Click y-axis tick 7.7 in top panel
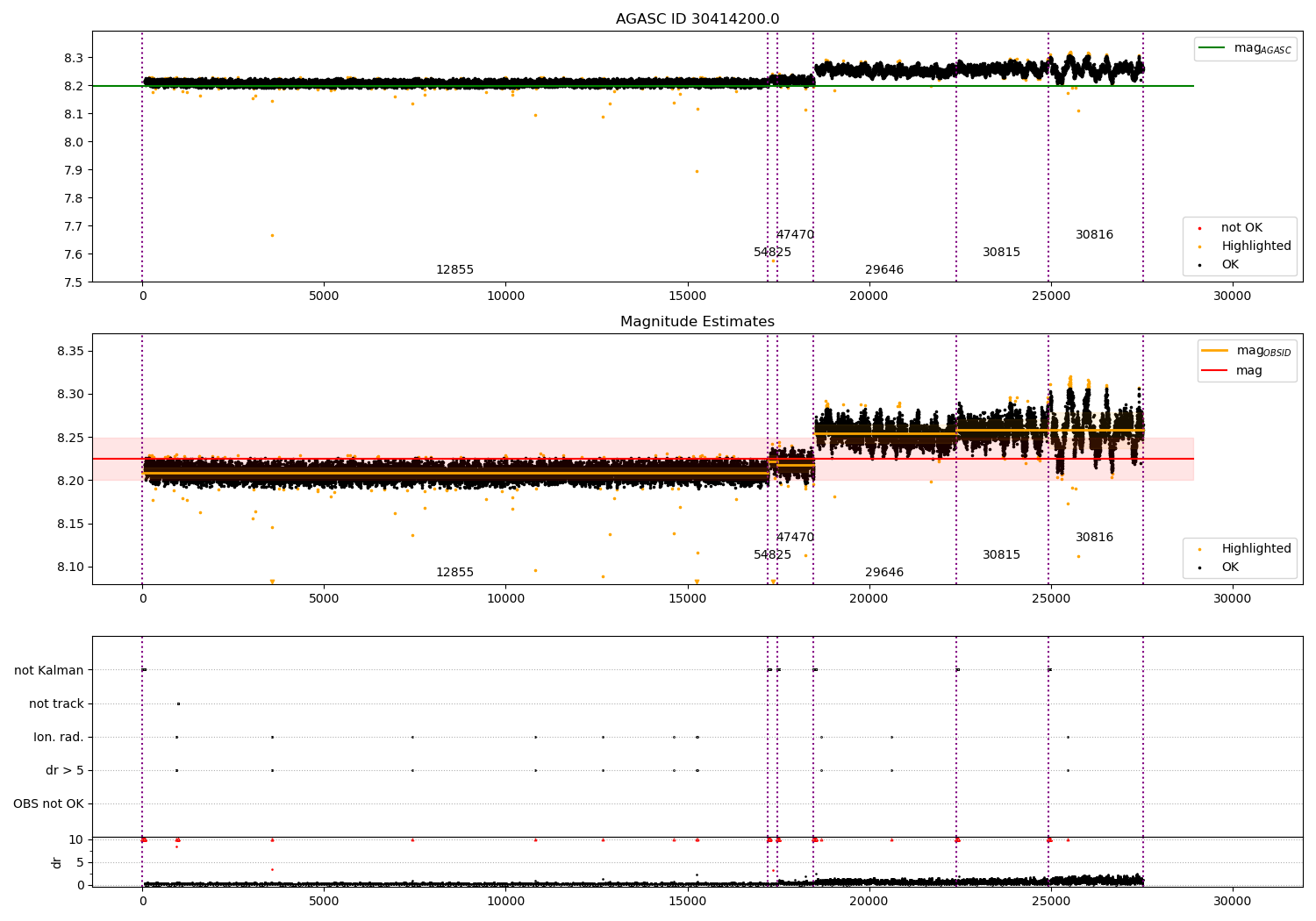The height and width of the screenshot is (921, 1316). (74, 226)
